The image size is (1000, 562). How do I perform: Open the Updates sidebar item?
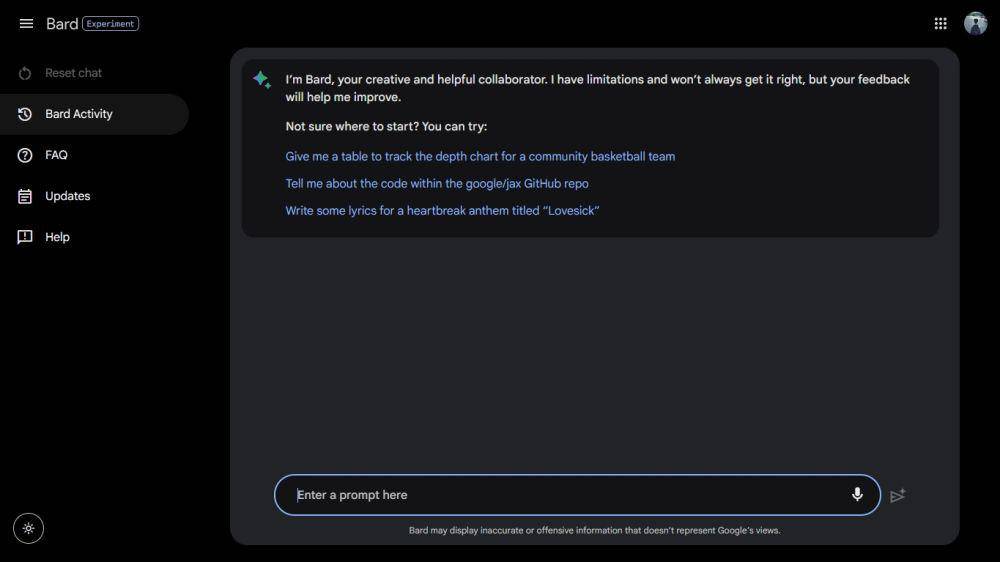tap(94, 196)
